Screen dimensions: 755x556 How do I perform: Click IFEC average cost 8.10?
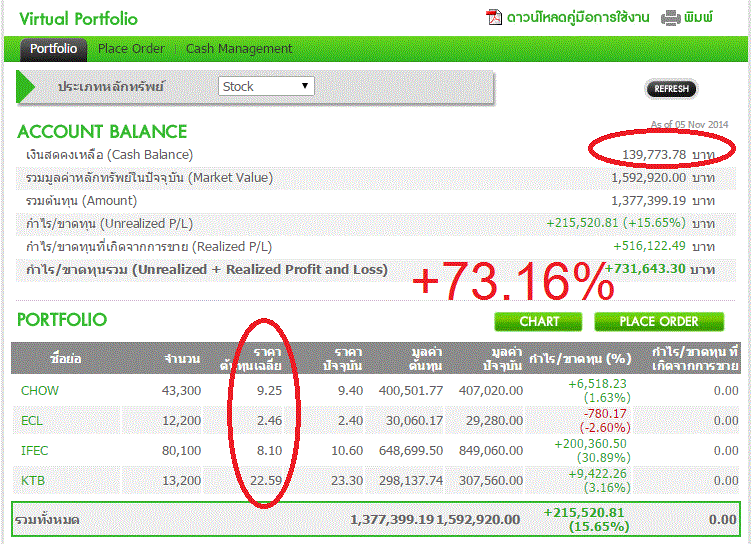pyautogui.click(x=269, y=451)
